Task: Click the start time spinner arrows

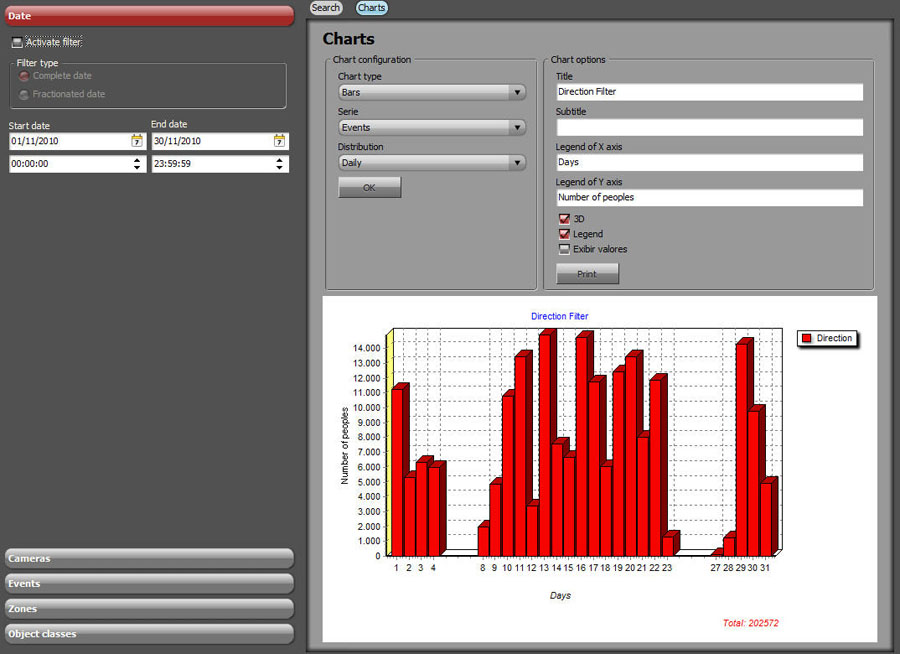Action: coord(137,163)
